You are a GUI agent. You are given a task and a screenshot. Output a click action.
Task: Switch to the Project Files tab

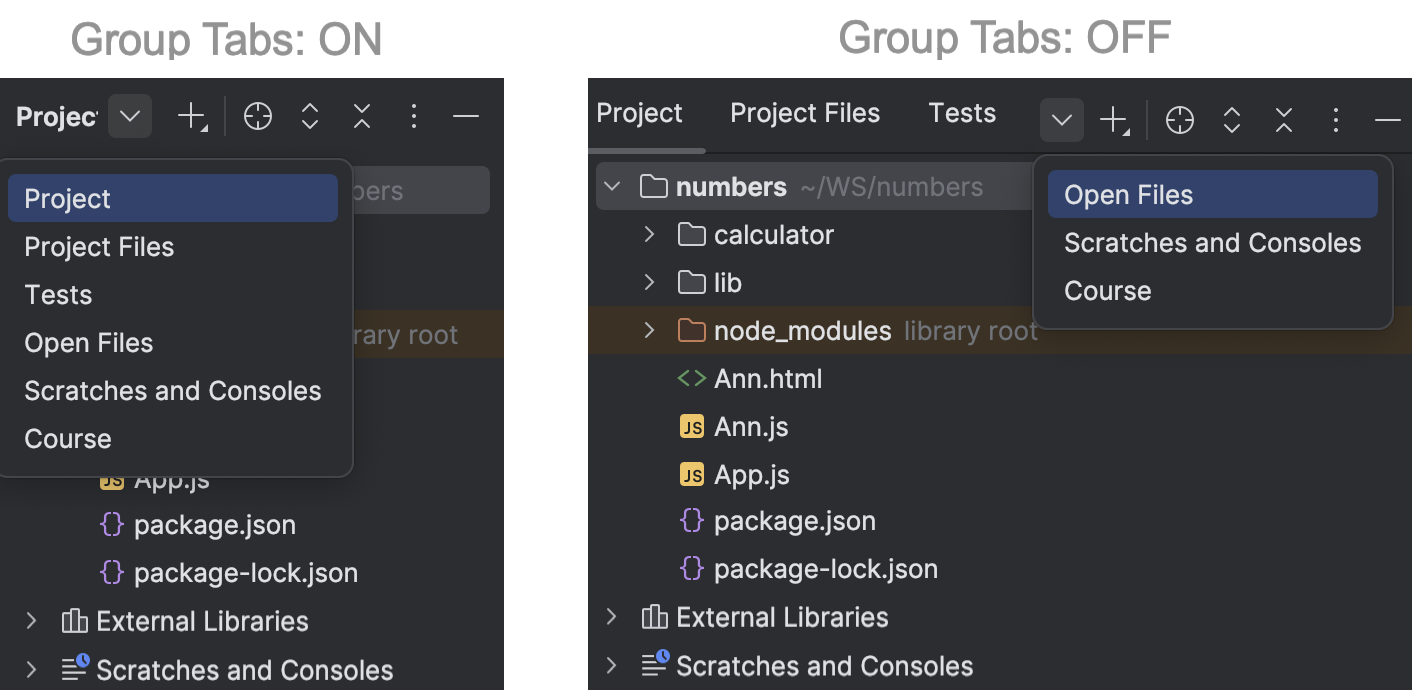[x=804, y=113]
